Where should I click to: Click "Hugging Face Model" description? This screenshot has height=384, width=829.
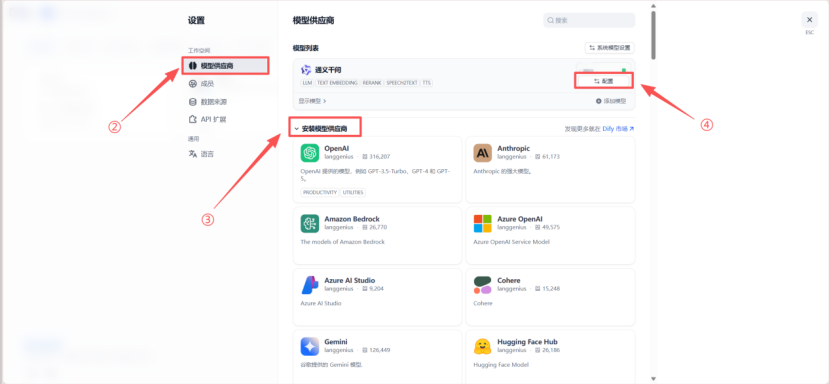pyautogui.click(x=501, y=364)
